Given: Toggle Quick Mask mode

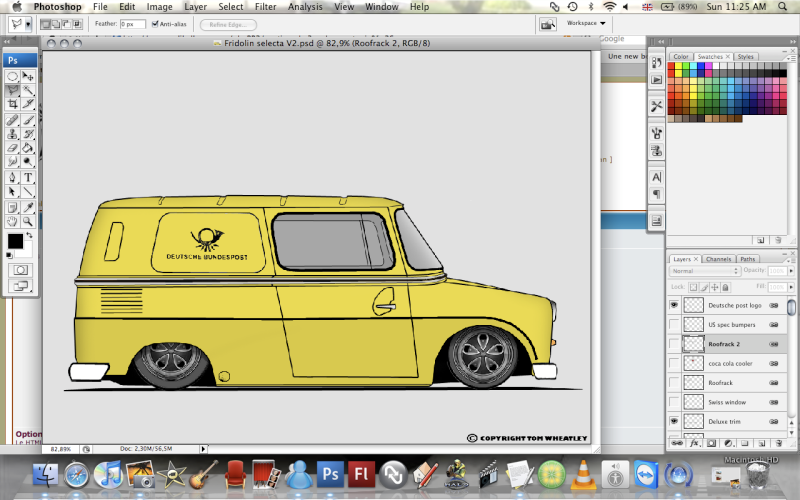Looking at the screenshot, I should pos(20,270).
